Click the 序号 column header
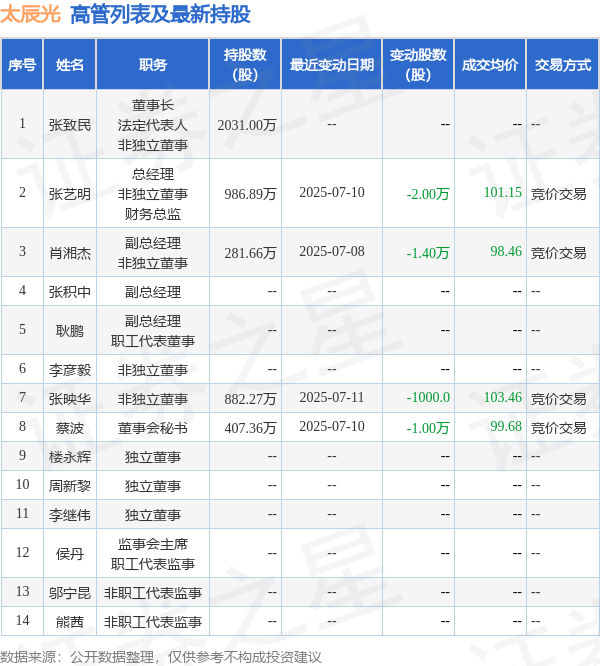 pyautogui.click(x=22, y=65)
